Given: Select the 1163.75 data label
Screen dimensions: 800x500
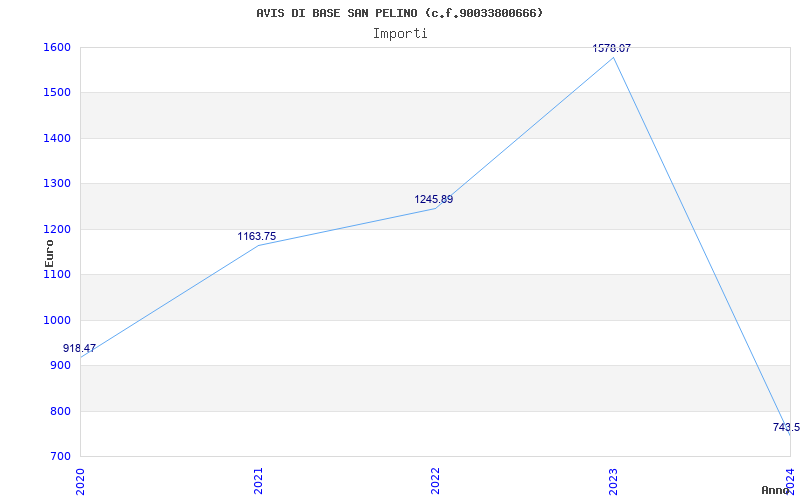Looking at the screenshot, I should pos(257,236).
